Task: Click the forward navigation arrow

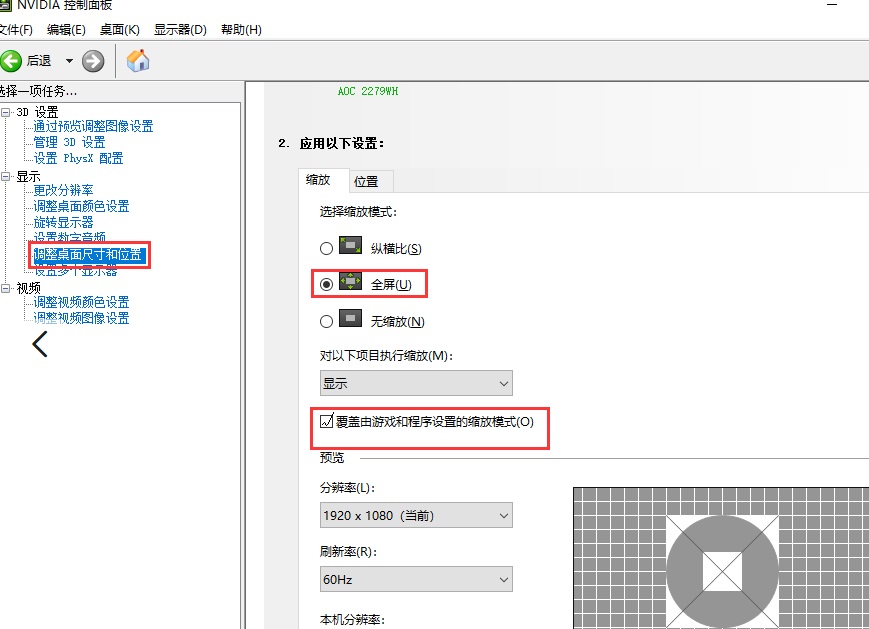Action: (91, 60)
